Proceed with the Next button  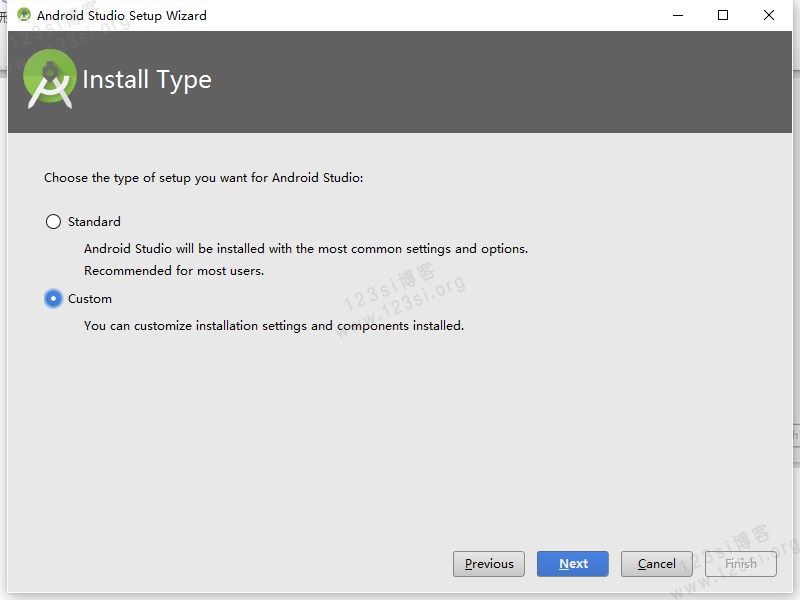click(572, 564)
